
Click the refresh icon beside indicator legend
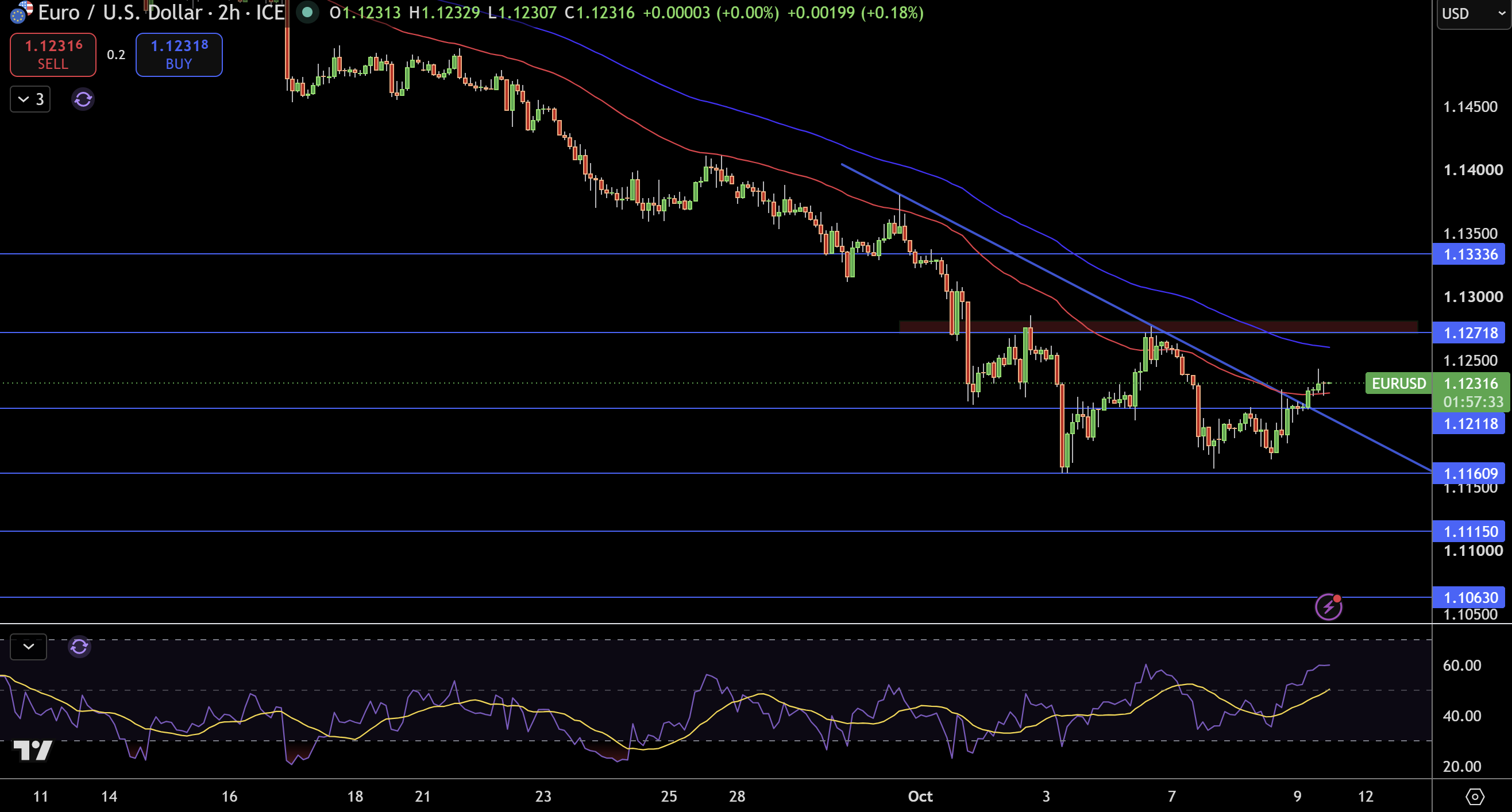83,99
